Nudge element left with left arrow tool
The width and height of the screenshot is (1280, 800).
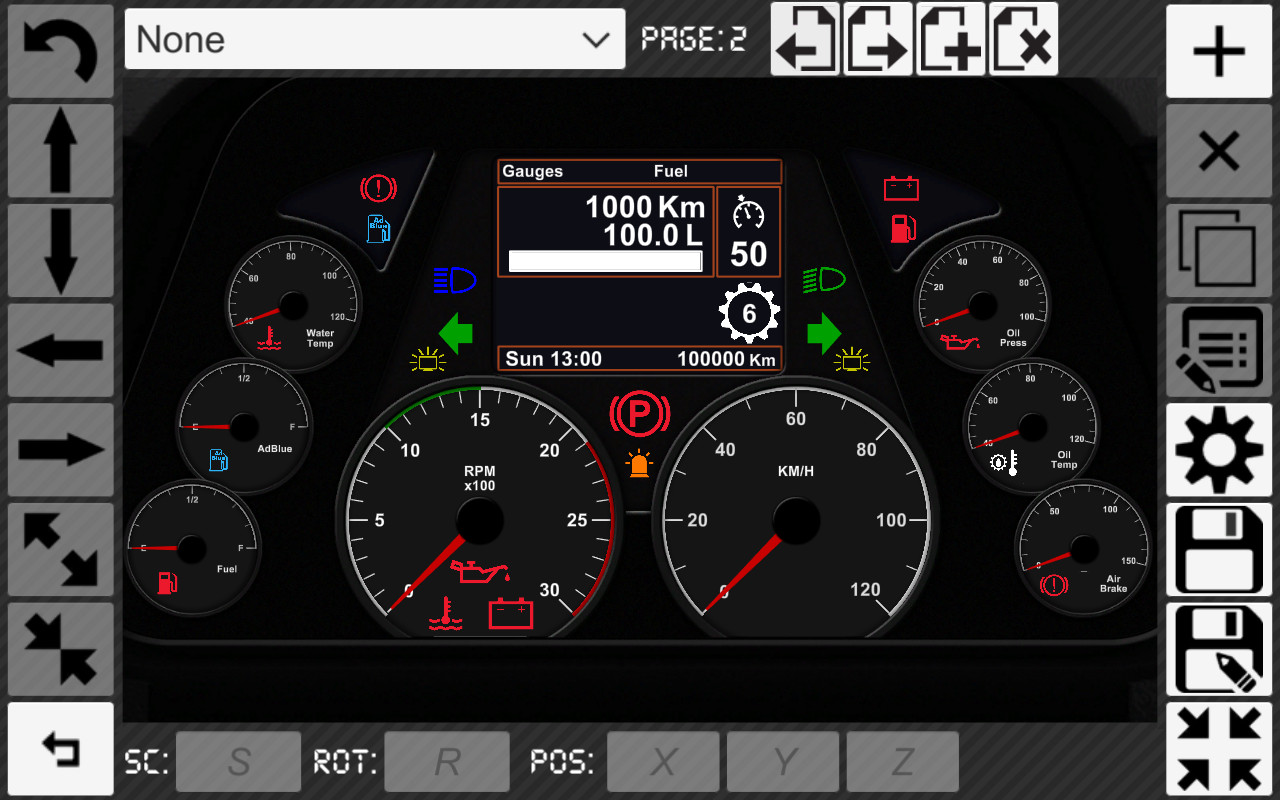[60, 349]
